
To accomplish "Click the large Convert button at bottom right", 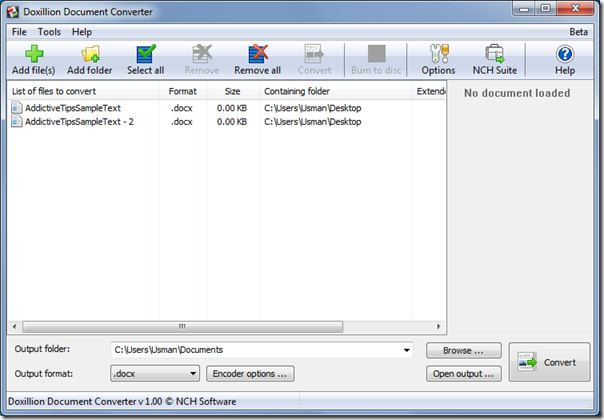I will (x=549, y=362).
